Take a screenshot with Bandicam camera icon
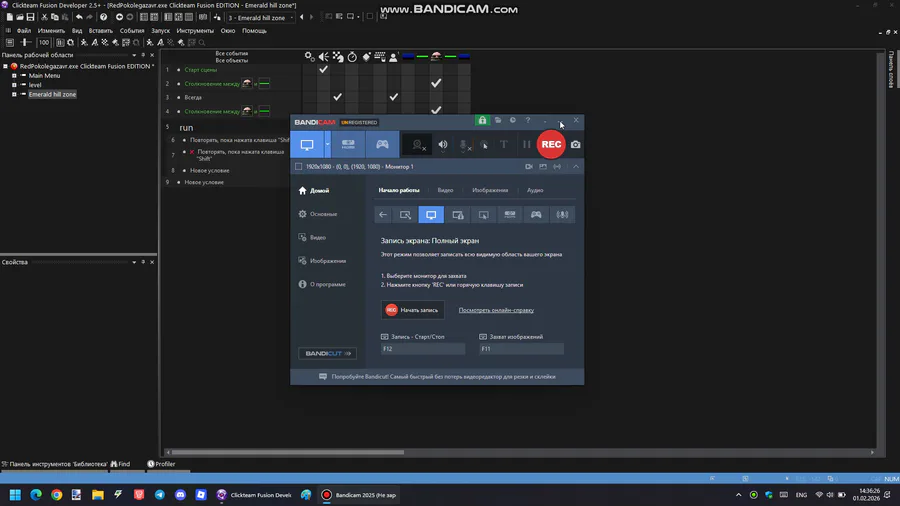Image resolution: width=900 pixels, height=506 pixels. tap(576, 145)
